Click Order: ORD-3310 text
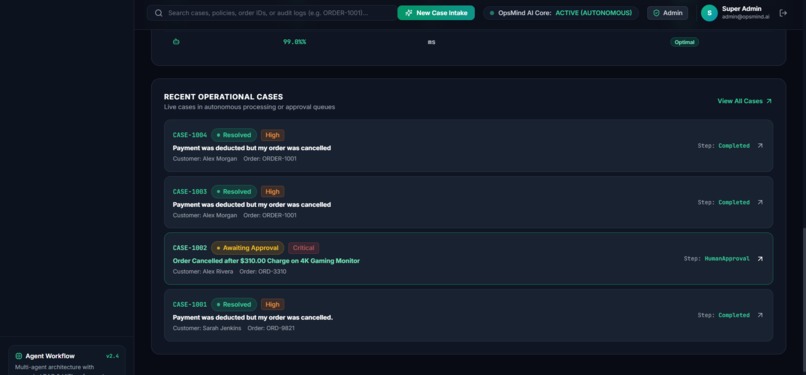The image size is (806, 375). [263, 272]
